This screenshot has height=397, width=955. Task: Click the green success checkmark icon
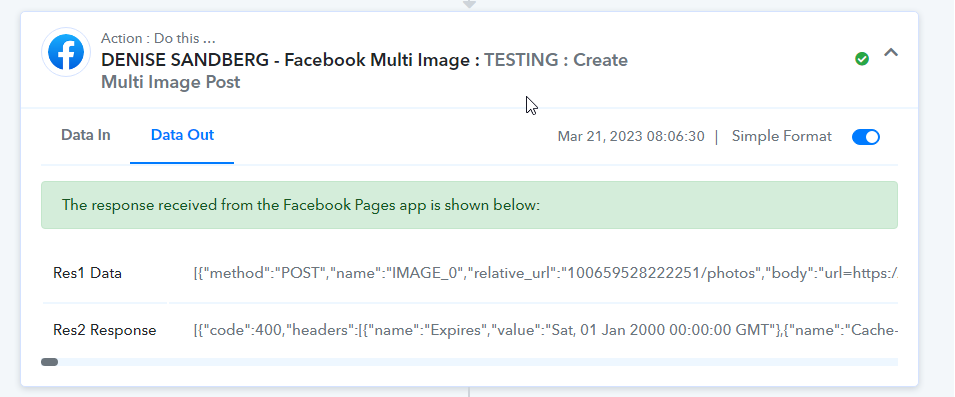(862, 59)
